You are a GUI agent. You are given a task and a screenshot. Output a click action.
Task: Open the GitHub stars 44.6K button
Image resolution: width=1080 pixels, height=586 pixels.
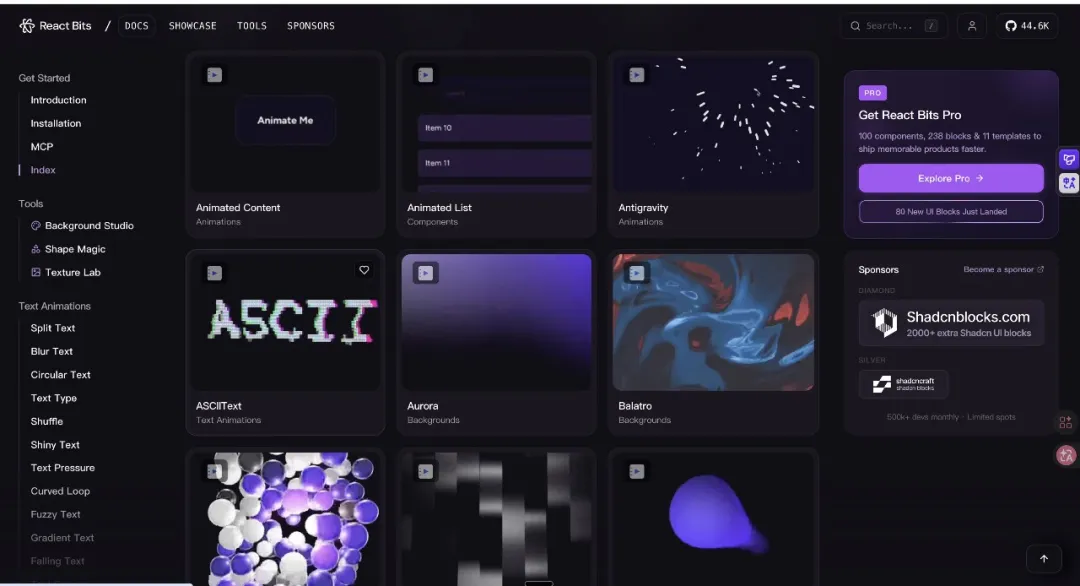point(1027,25)
